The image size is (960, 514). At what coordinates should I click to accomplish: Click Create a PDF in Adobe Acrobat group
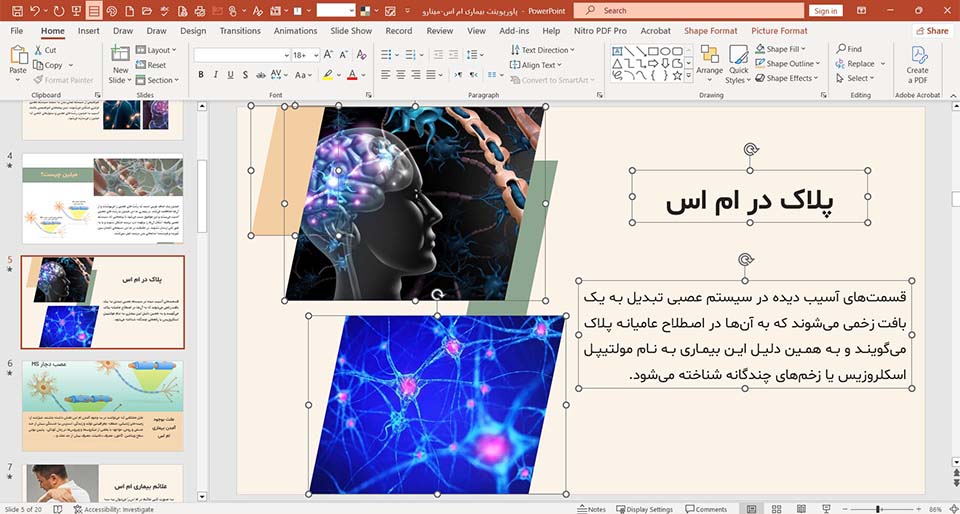[917, 65]
